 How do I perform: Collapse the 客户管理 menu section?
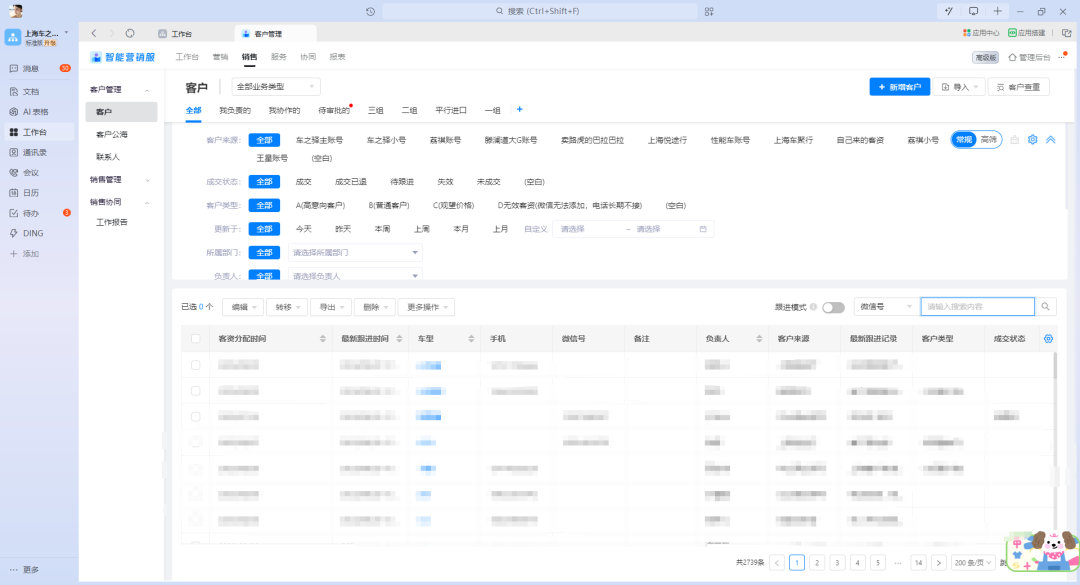point(147,90)
